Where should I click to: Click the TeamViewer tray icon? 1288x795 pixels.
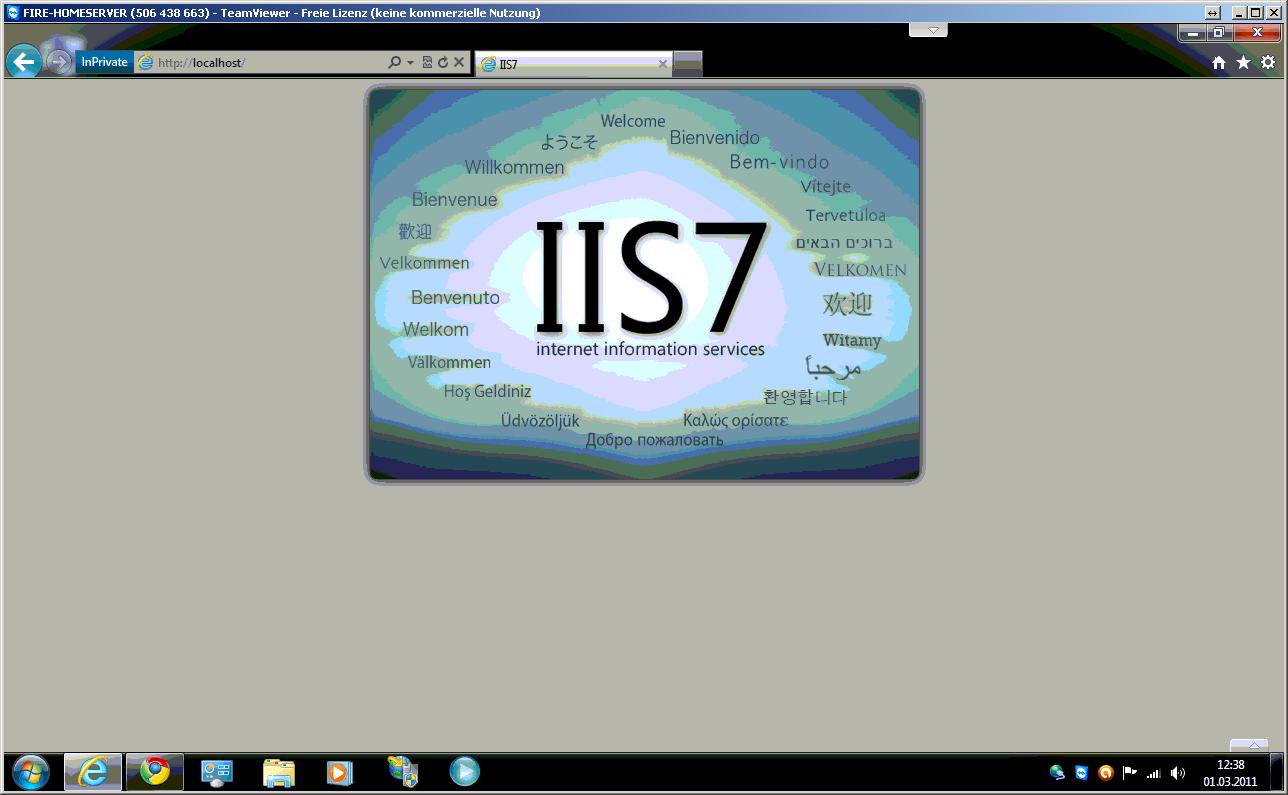[1081, 772]
